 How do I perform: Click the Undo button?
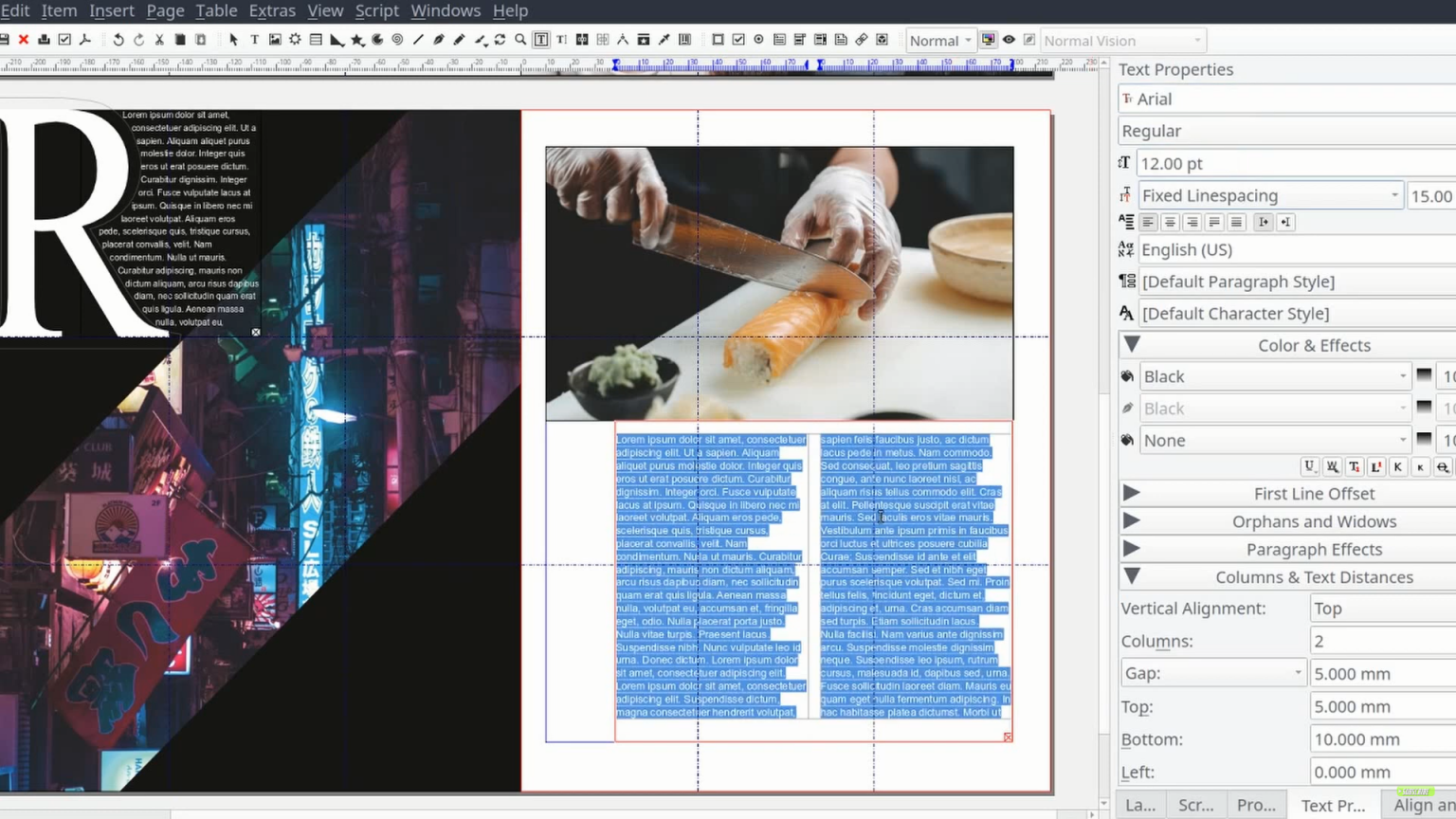pyautogui.click(x=118, y=40)
